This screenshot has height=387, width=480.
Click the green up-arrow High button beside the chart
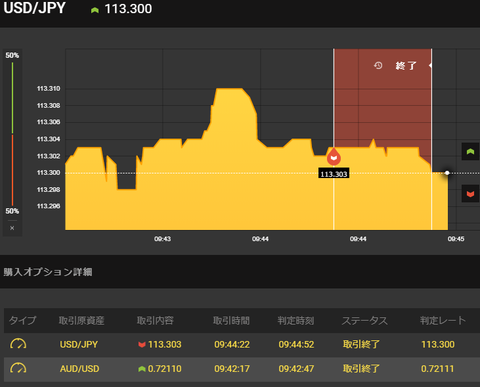470,152
